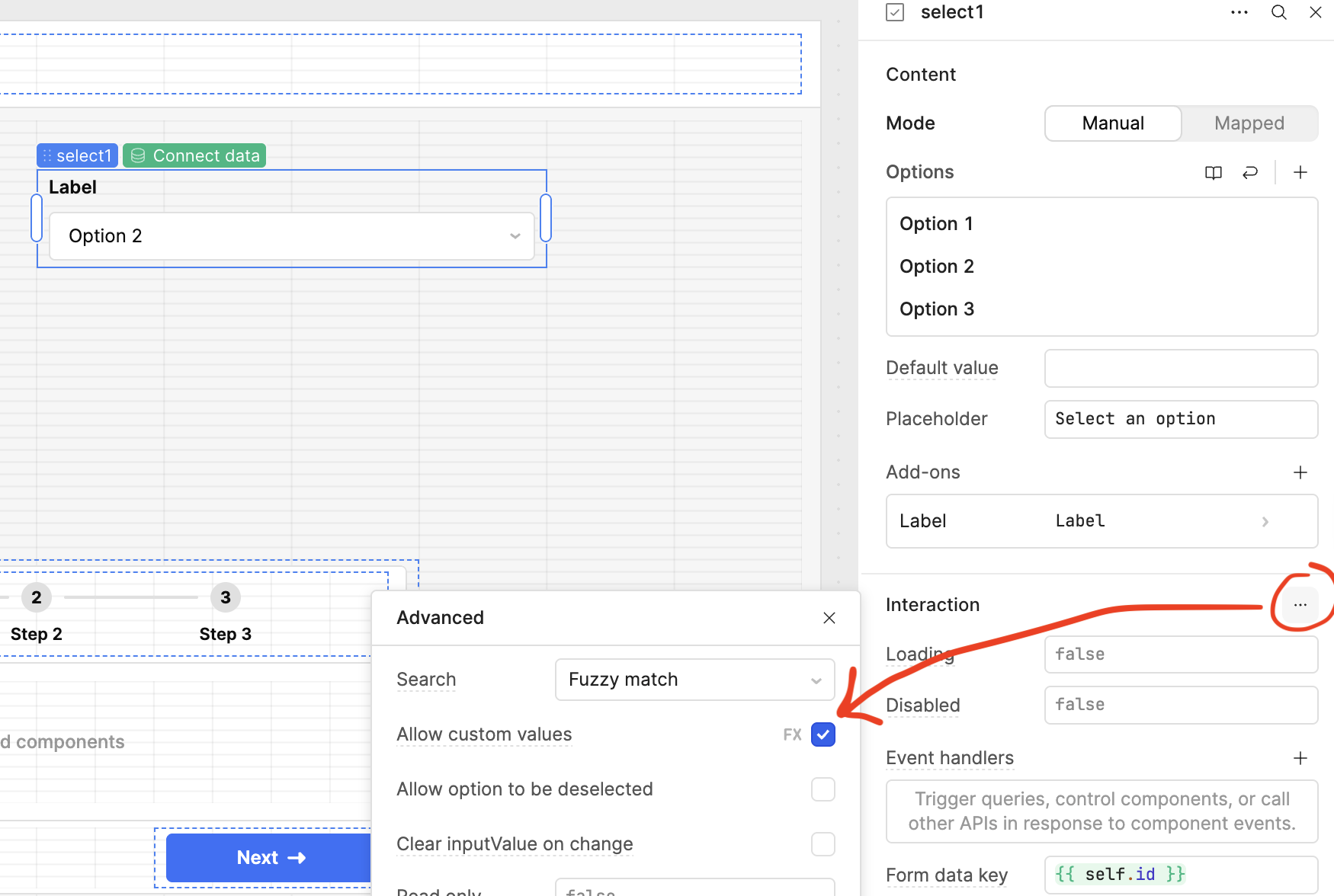Open the Options documentation book icon
Screen dimensions: 1334x896
pyautogui.click(x=1213, y=172)
